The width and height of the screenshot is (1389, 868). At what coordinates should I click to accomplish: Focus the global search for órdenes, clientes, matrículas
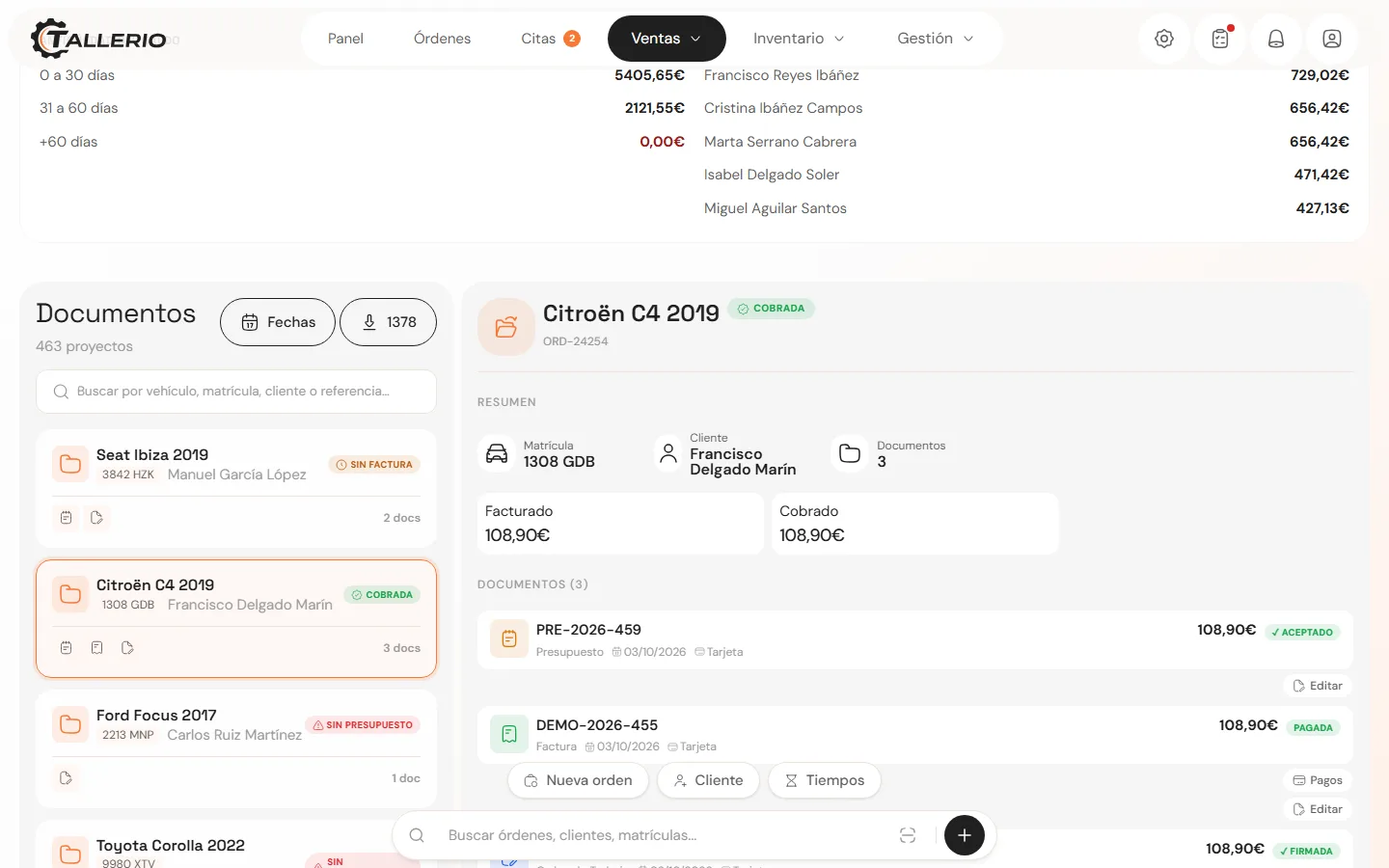tap(664, 835)
